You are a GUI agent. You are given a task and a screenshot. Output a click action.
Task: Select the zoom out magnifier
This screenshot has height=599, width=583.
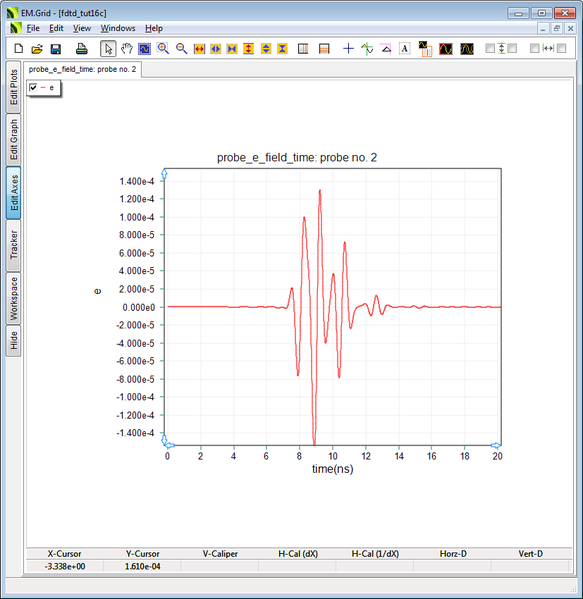click(x=181, y=49)
